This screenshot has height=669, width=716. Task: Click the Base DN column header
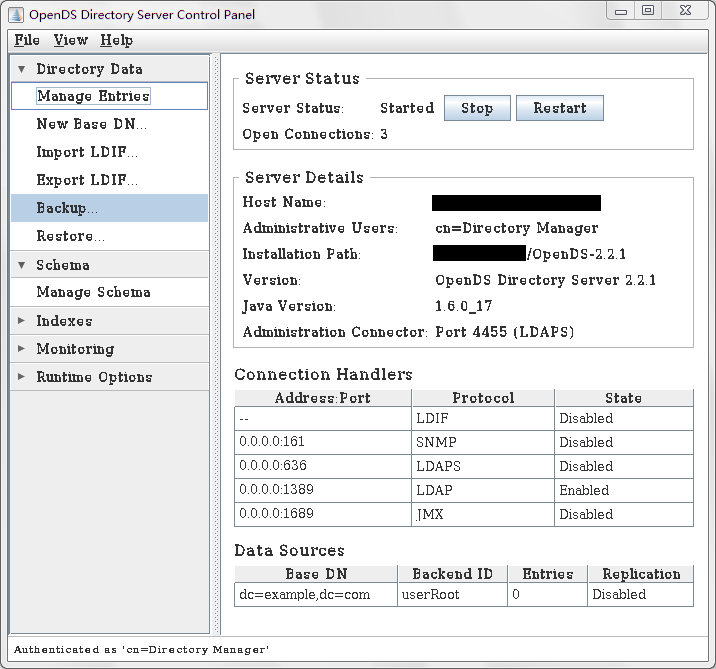tap(316, 574)
